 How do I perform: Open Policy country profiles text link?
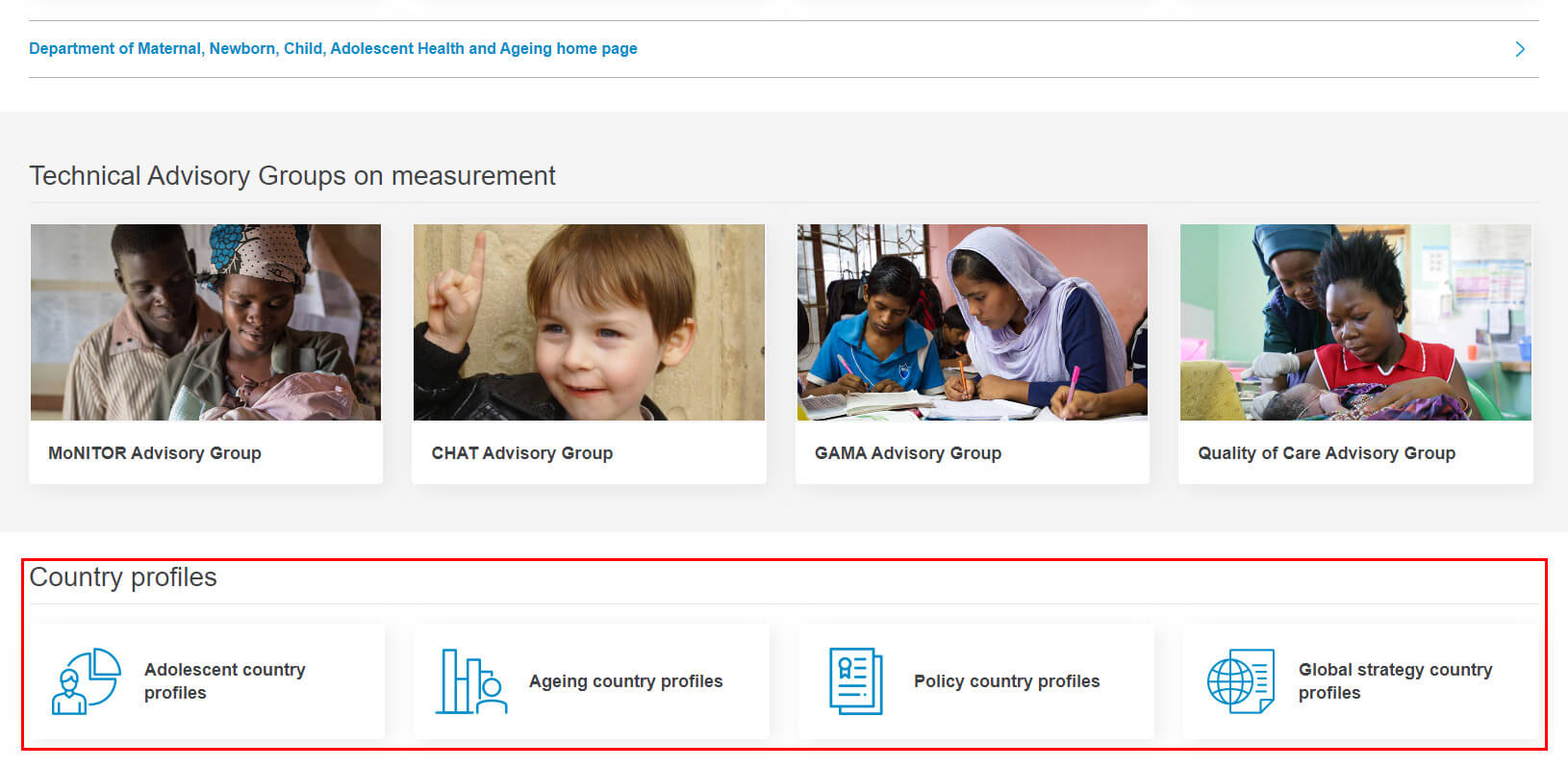[1006, 681]
